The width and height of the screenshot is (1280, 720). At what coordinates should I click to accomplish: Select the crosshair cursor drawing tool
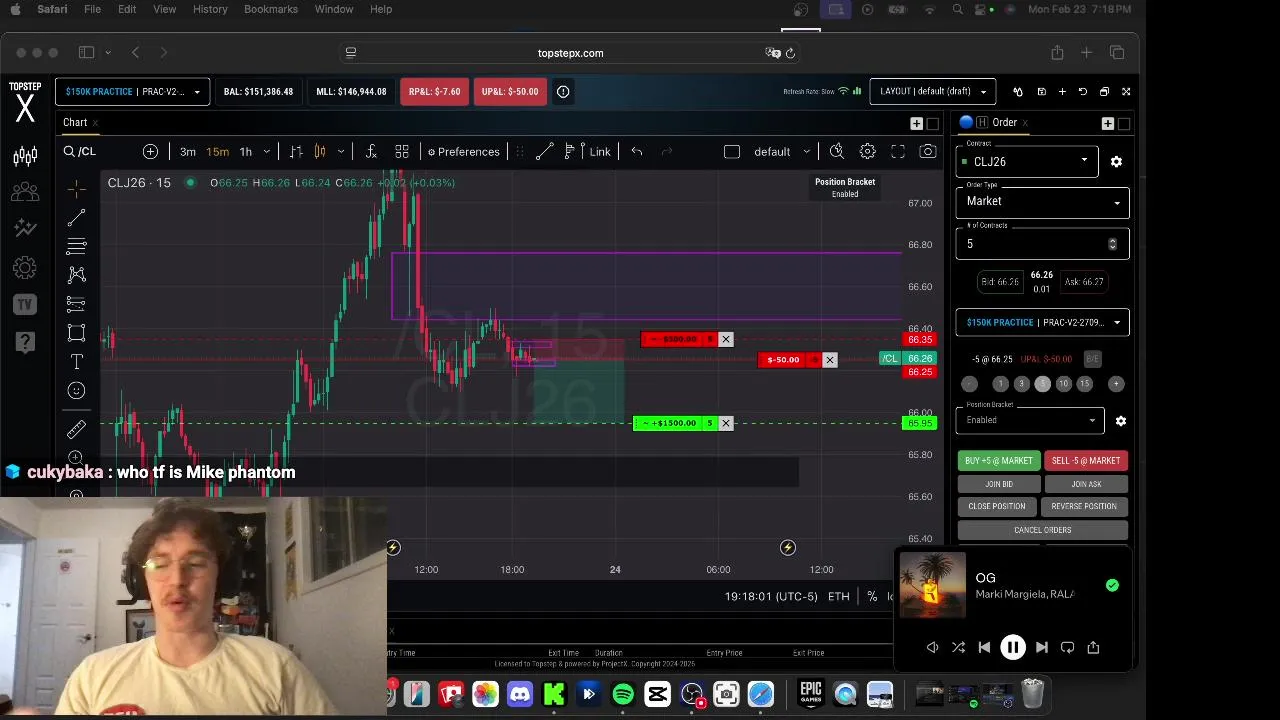[x=76, y=189]
